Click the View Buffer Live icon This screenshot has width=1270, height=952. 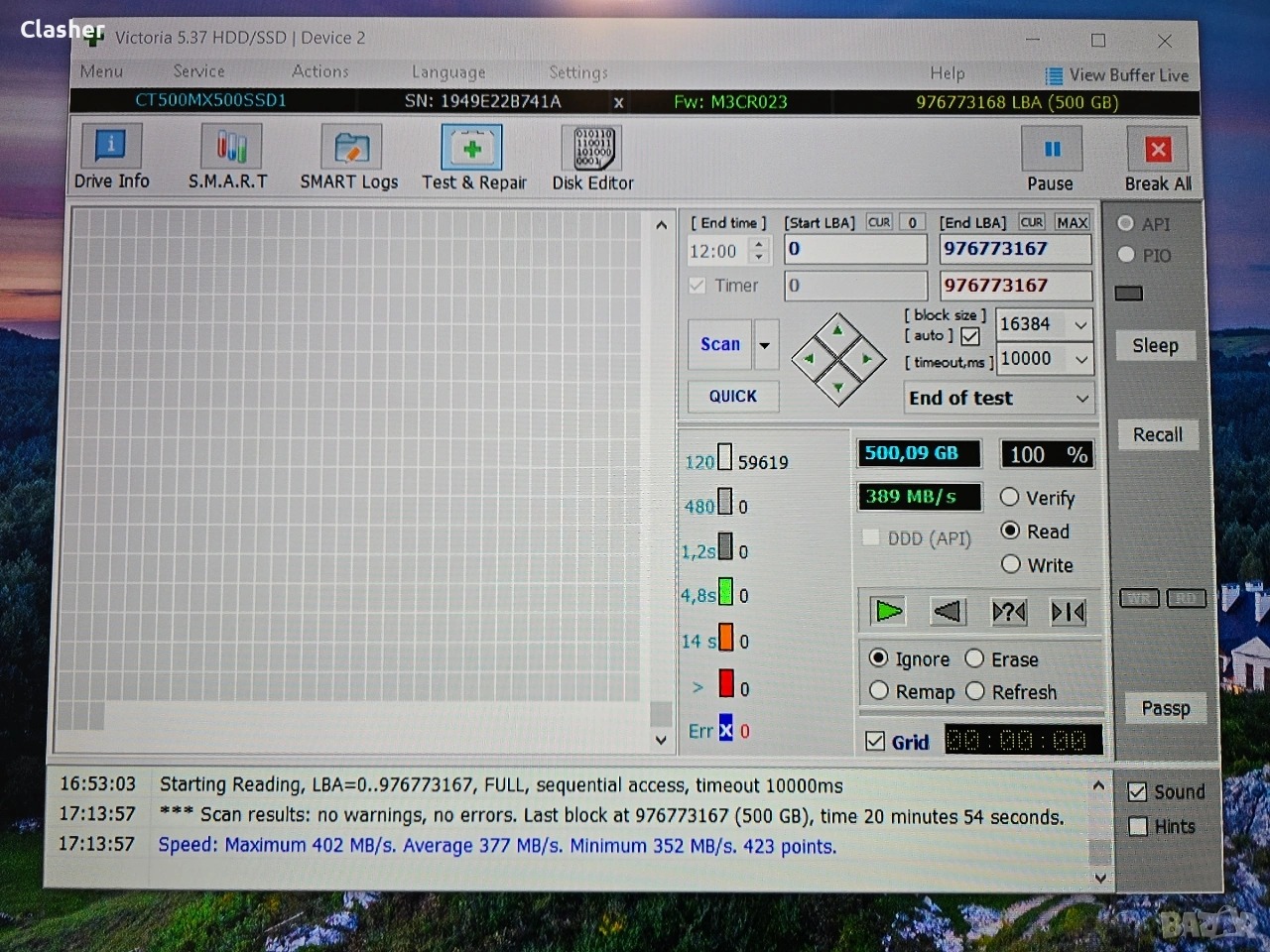point(1054,75)
